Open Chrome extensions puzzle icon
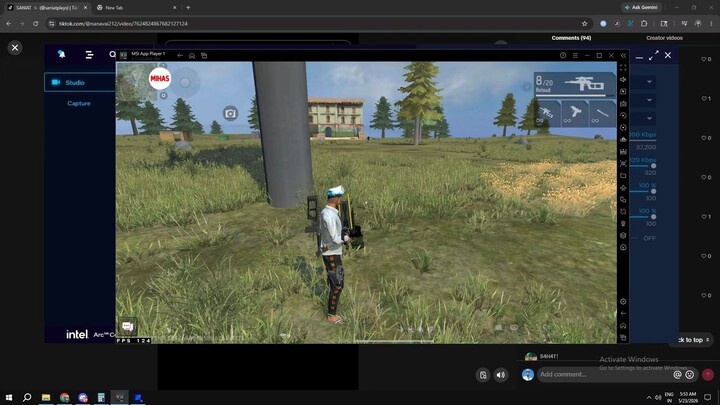This screenshot has height=405, width=720. pos(644,23)
